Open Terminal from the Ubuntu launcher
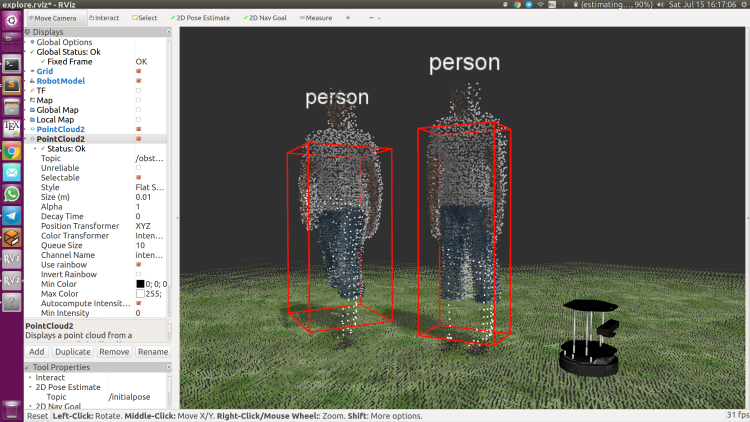The image size is (750, 422). tap(12, 64)
